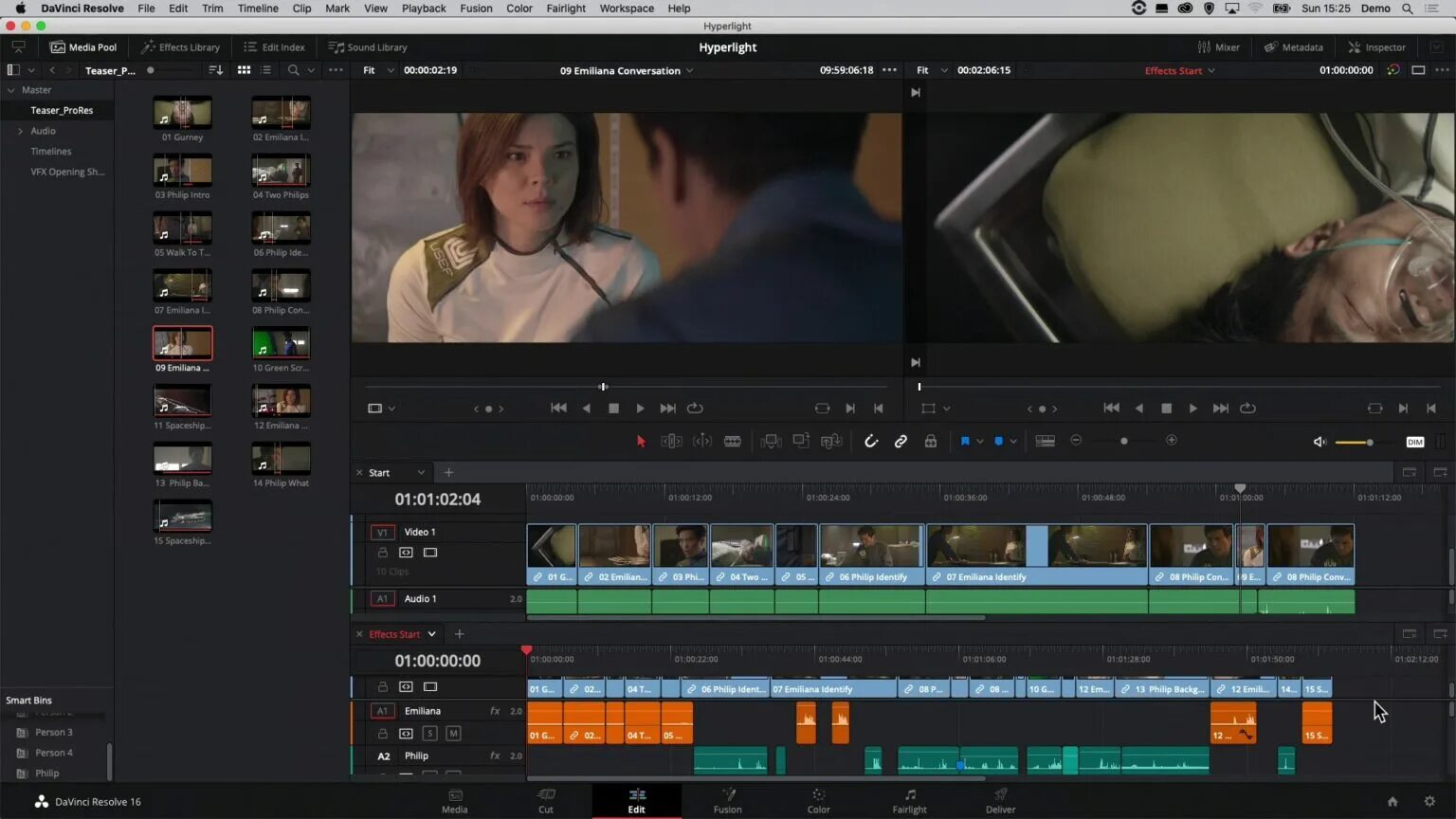Open the Fairlight menu in menu bar
The height and width of the screenshot is (819, 1456).
(565, 9)
